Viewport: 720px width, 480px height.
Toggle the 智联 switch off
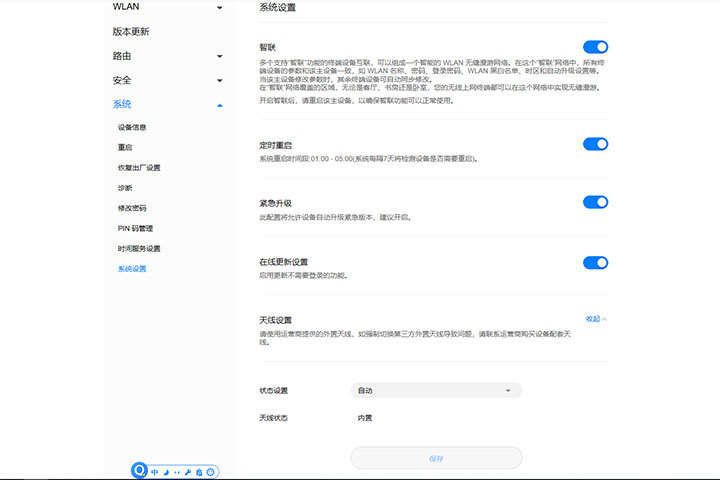coord(595,47)
